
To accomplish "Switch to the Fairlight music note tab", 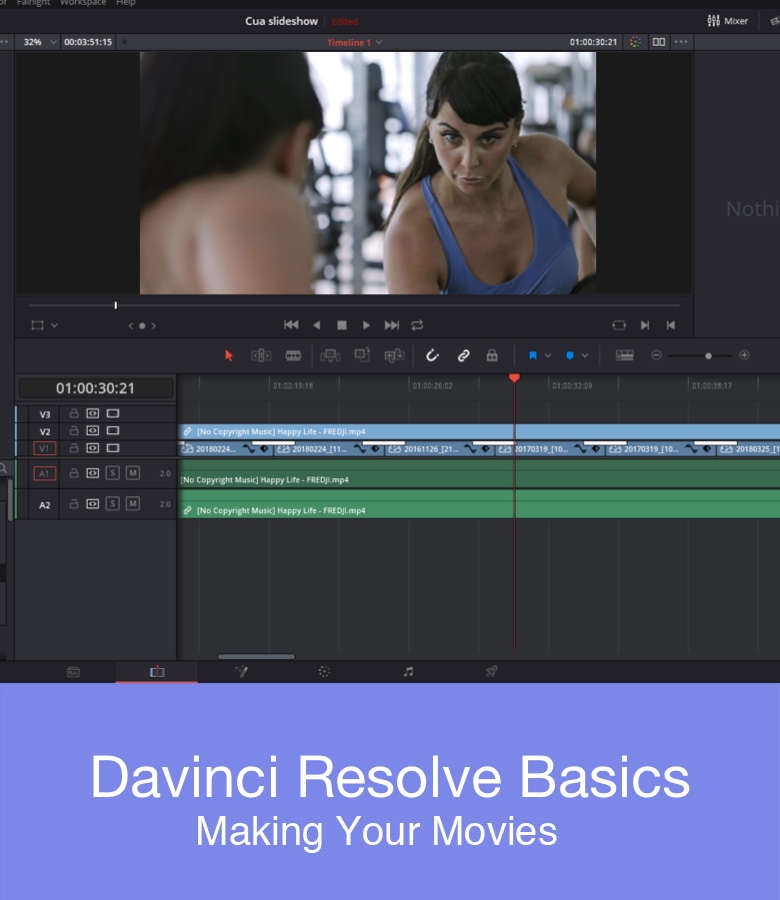I will coord(408,672).
